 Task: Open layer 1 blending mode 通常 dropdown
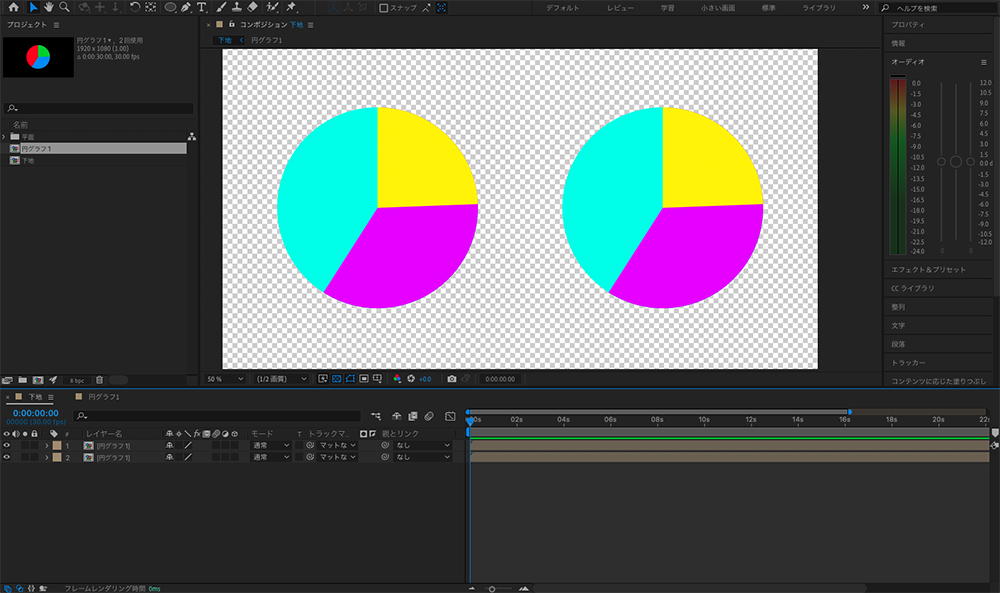point(270,446)
